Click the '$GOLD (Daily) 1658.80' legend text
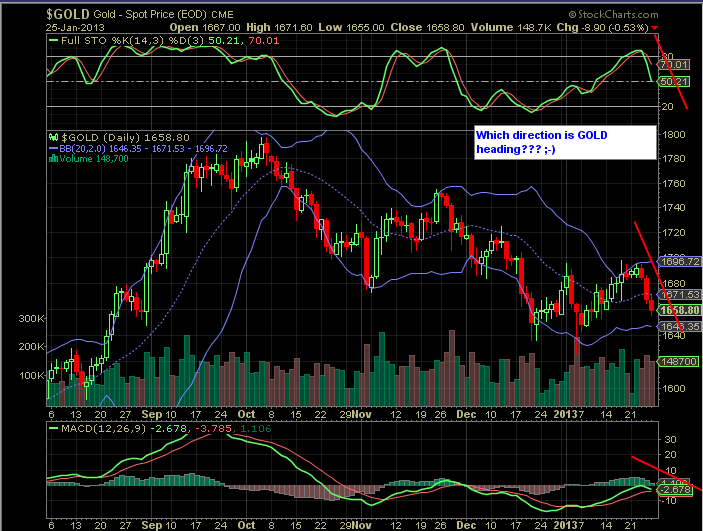The height and width of the screenshot is (531, 703). (x=125, y=137)
